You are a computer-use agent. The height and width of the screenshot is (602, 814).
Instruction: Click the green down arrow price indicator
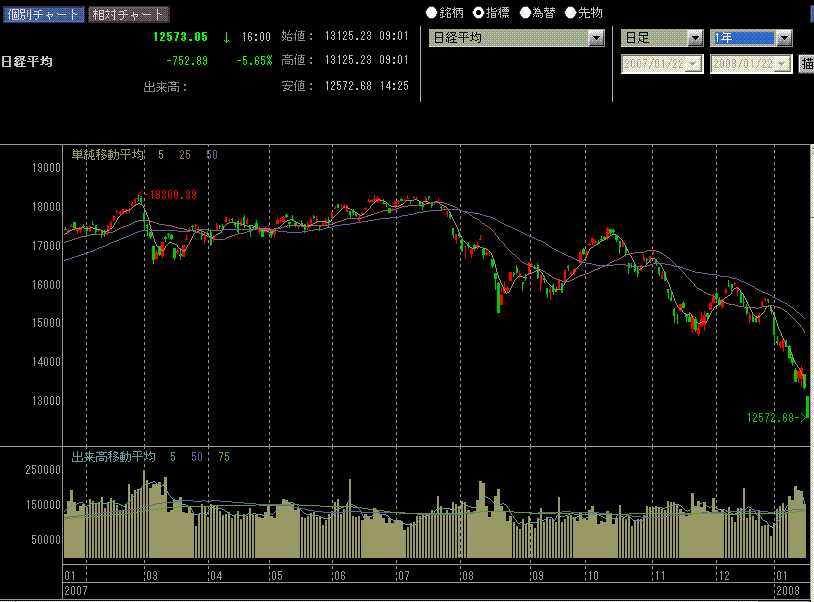tap(227, 37)
